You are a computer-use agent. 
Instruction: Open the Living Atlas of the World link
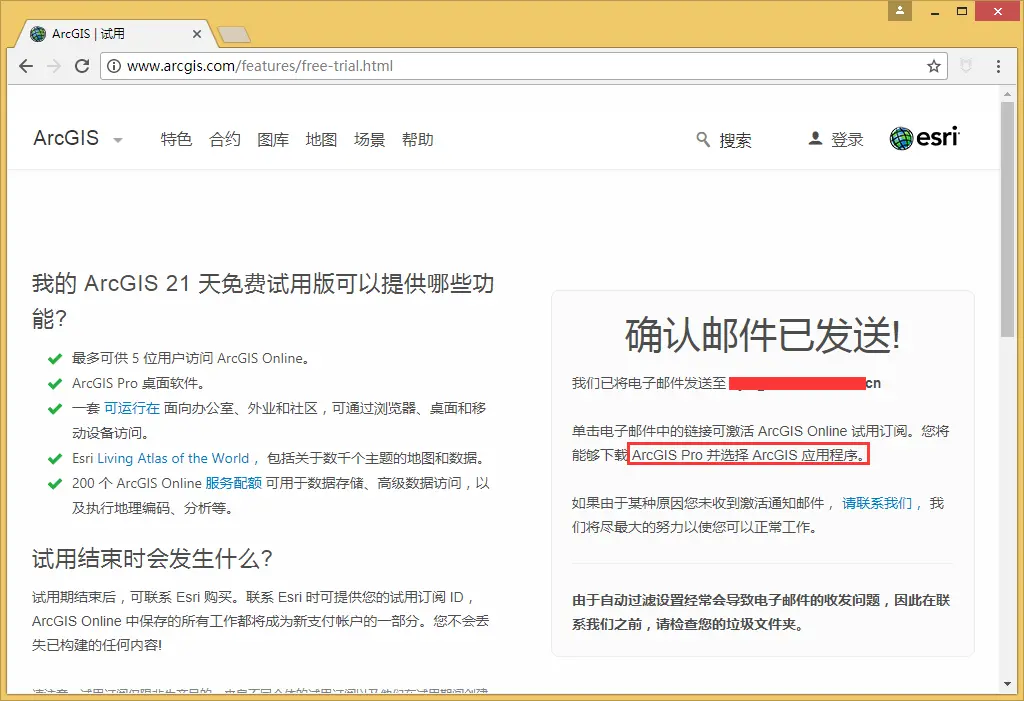pos(173,459)
